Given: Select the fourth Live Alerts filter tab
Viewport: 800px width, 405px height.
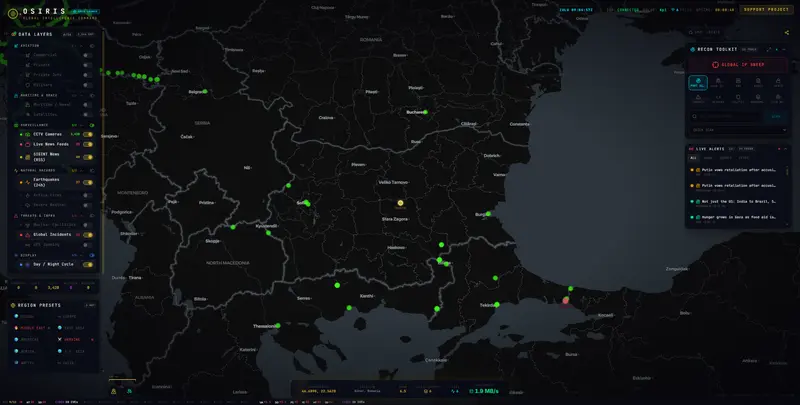Looking at the screenshot, I should pos(743,158).
